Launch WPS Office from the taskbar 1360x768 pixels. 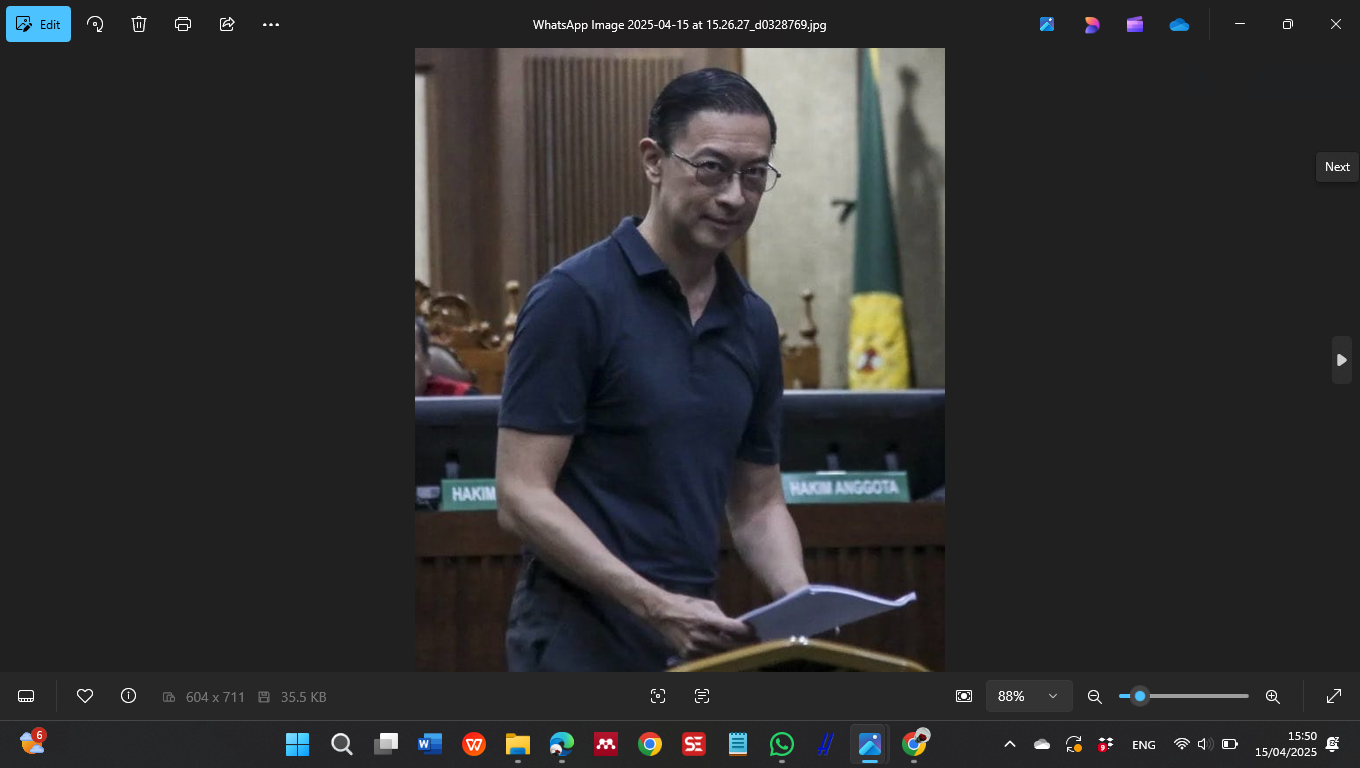[x=474, y=744]
